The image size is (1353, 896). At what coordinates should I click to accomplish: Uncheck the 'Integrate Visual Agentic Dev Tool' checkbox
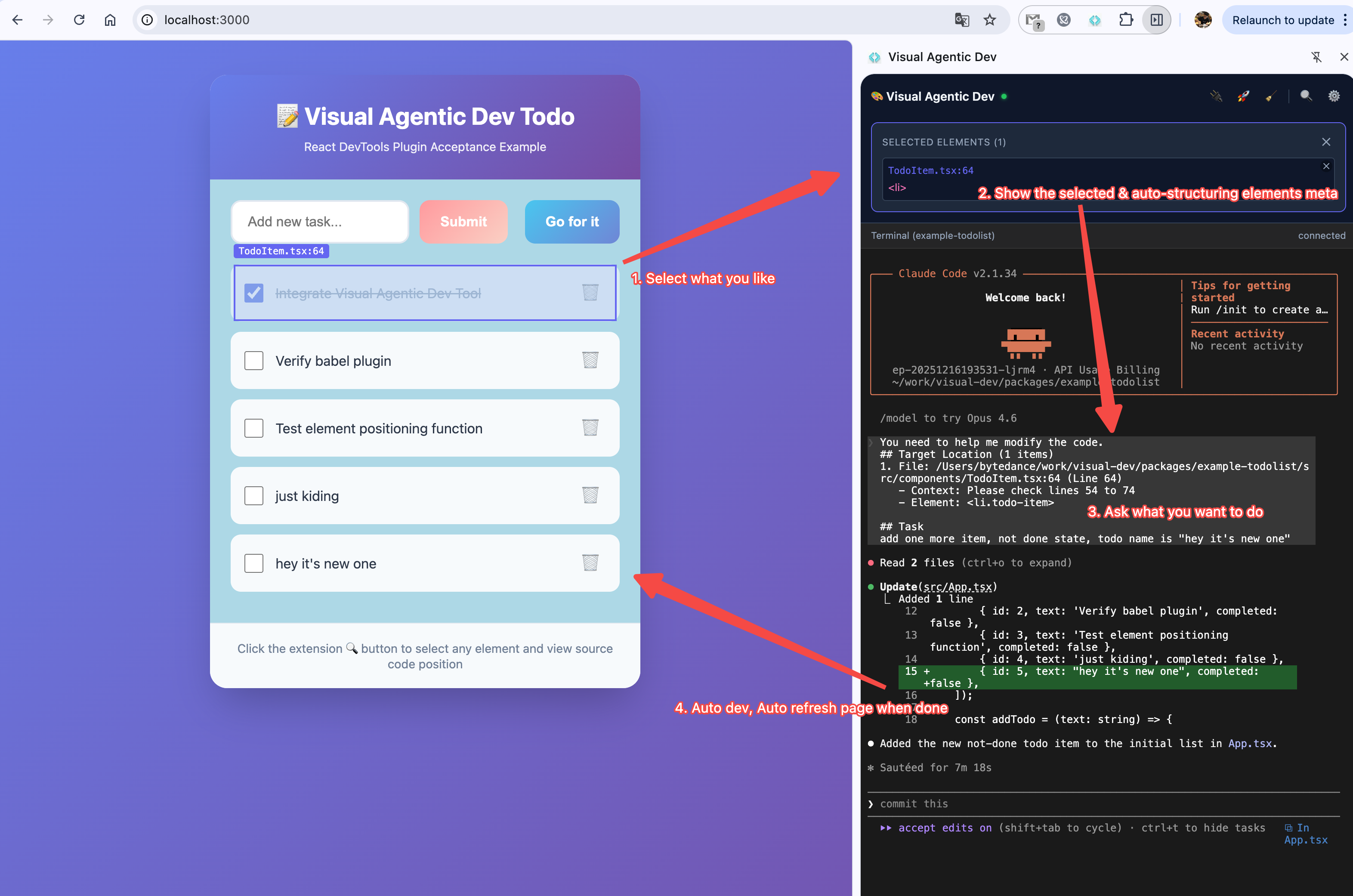[x=254, y=293]
